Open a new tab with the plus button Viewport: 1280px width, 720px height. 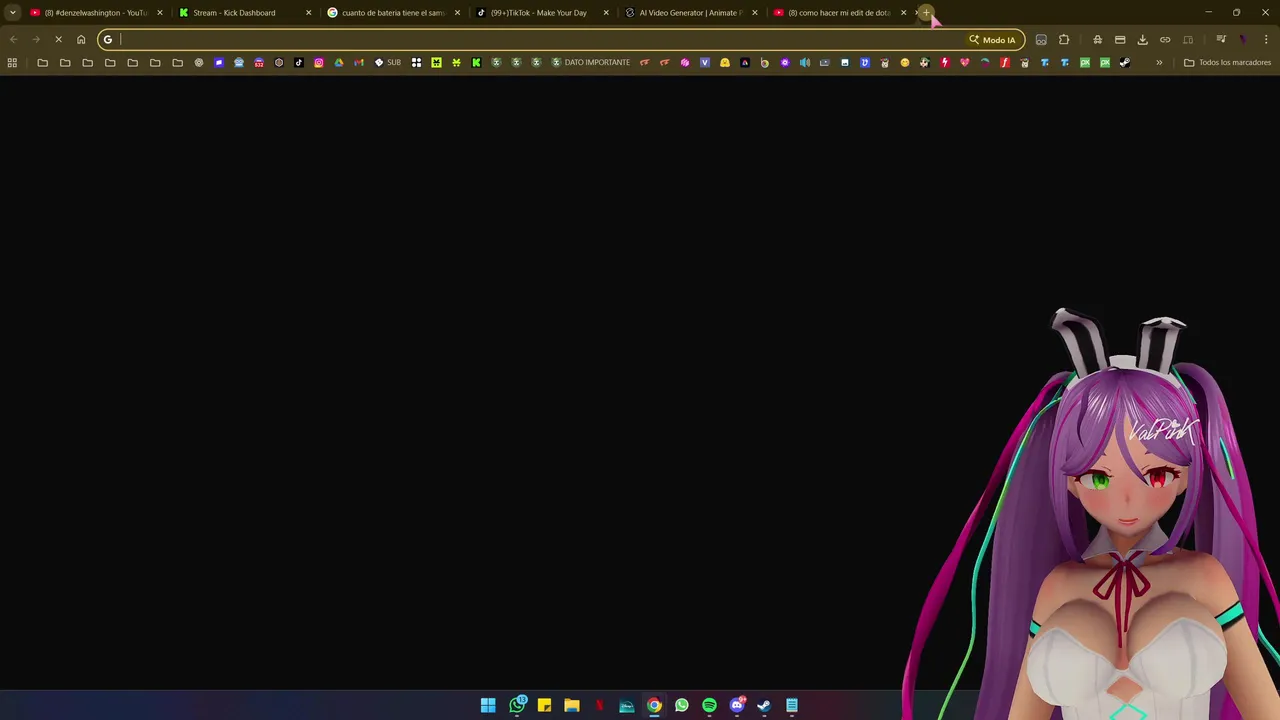[927, 13]
